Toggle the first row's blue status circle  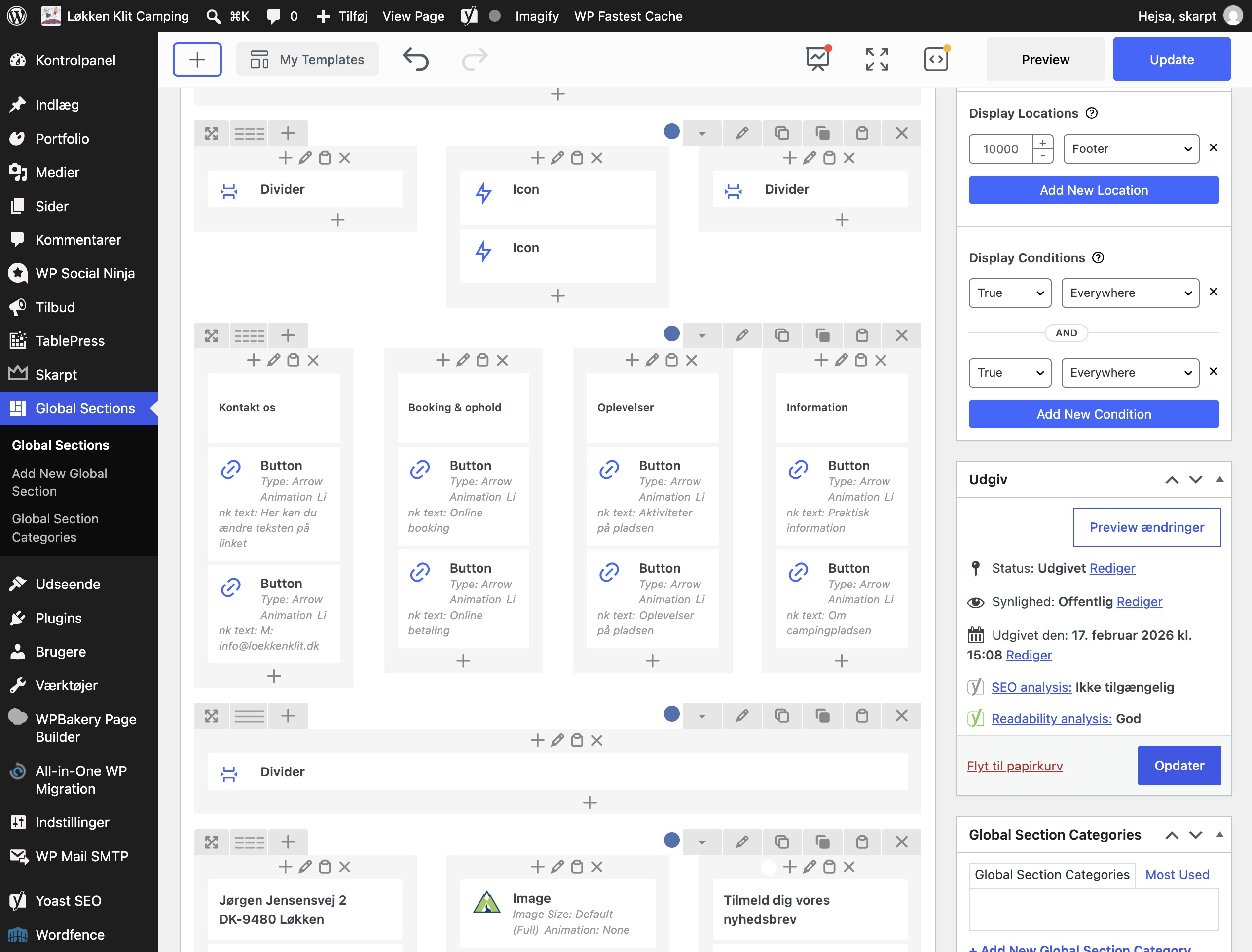[671, 132]
